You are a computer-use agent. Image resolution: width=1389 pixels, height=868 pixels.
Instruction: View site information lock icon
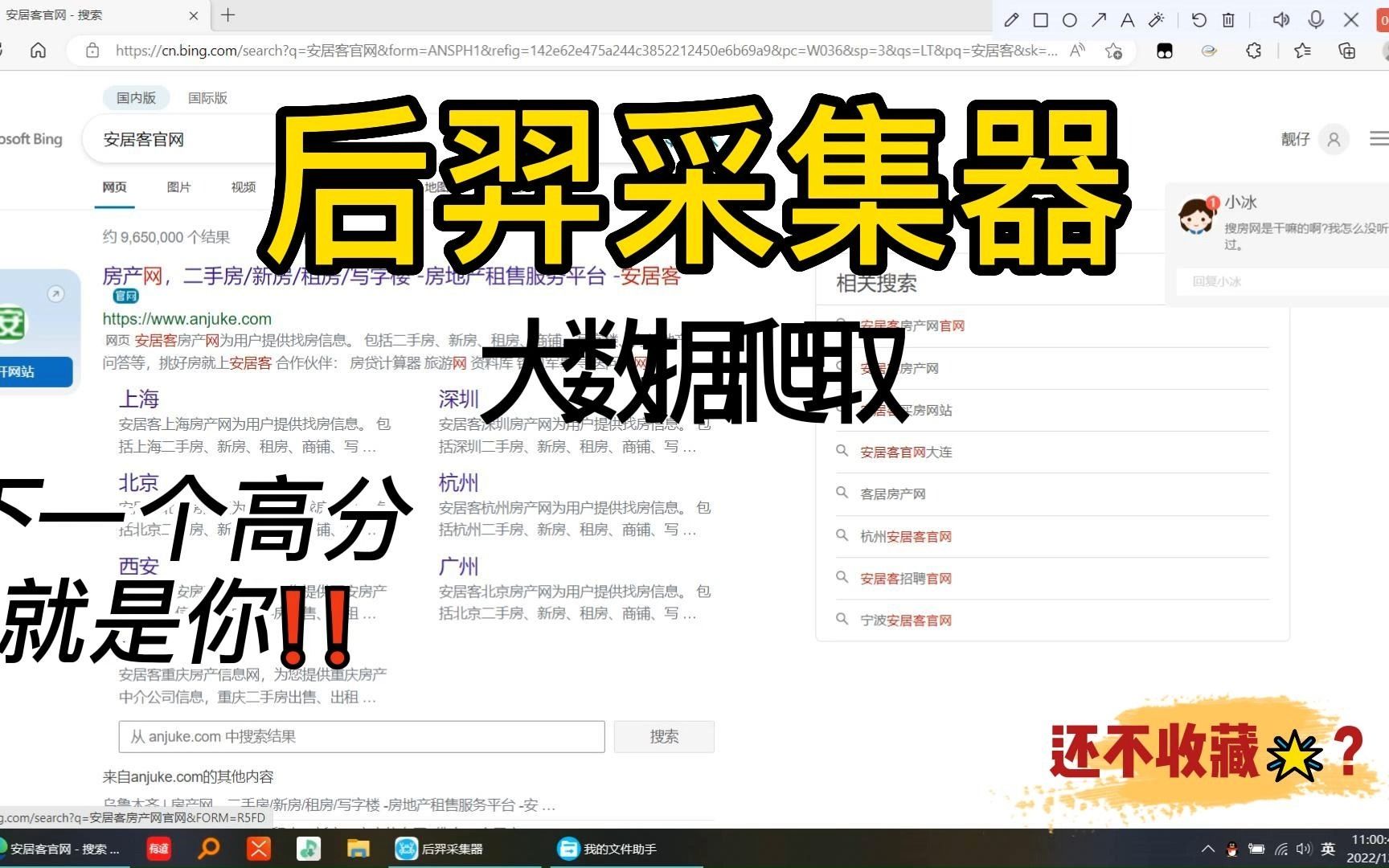pyautogui.click(x=92, y=51)
